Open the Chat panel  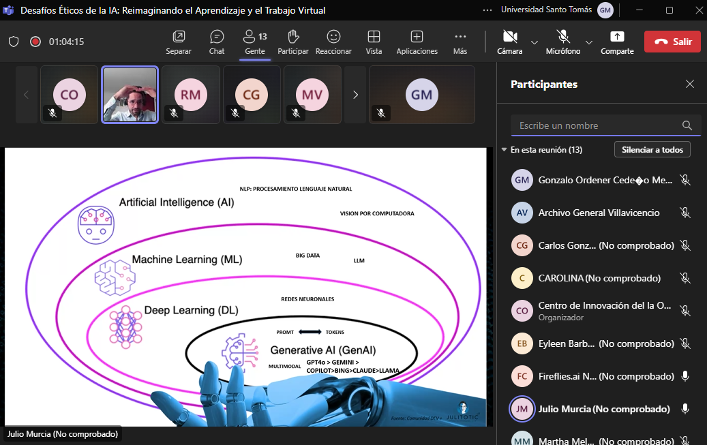coord(216,41)
